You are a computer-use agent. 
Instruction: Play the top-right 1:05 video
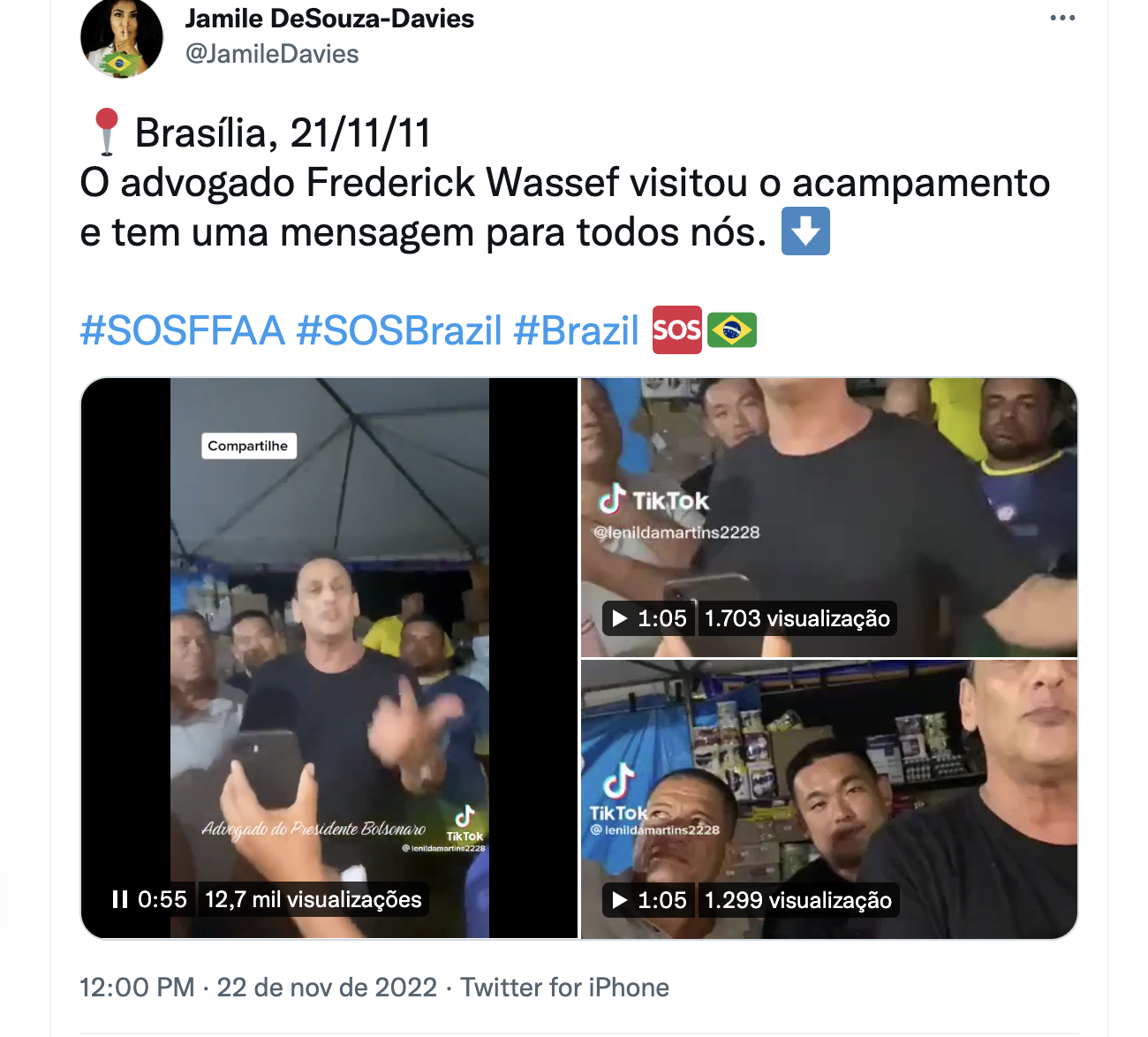pos(620,618)
